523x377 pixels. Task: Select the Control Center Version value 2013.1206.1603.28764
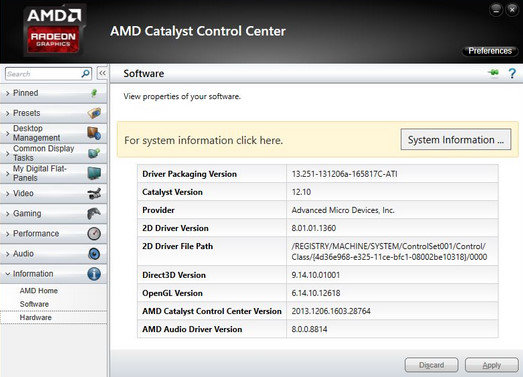(331, 311)
